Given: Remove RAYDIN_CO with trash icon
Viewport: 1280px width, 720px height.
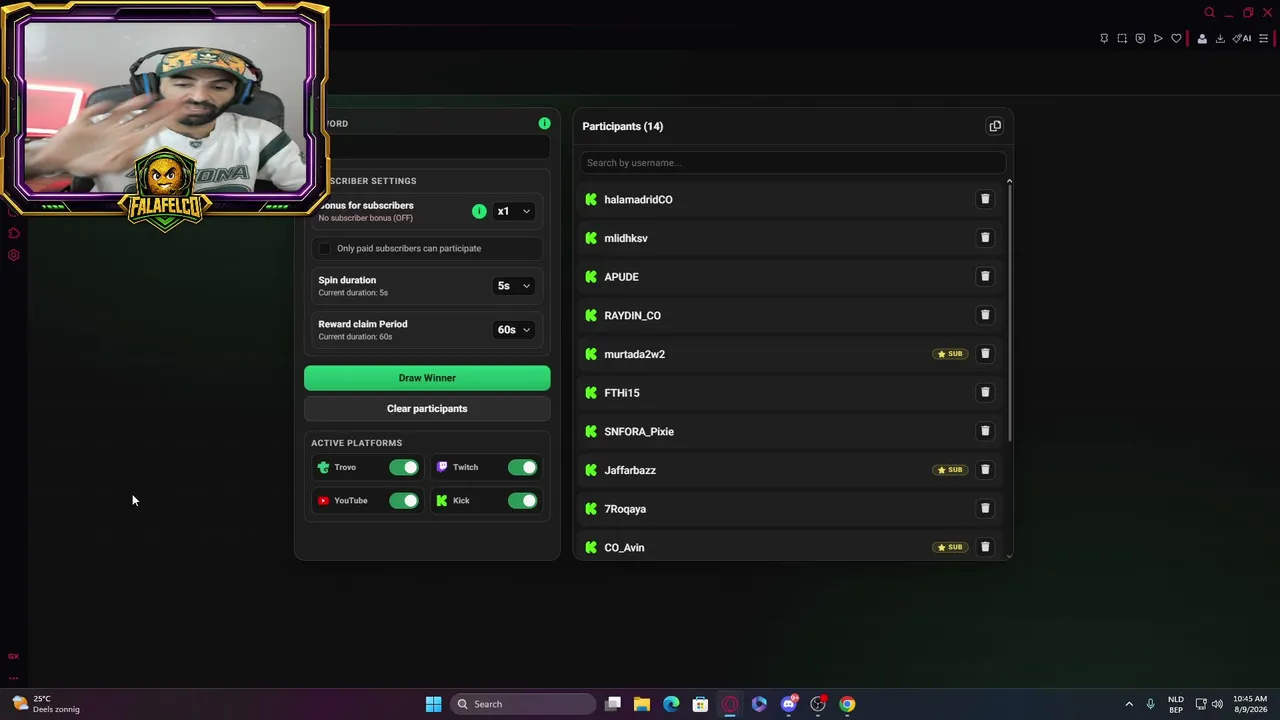Looking at the screenshot, I should pos(985,315).
